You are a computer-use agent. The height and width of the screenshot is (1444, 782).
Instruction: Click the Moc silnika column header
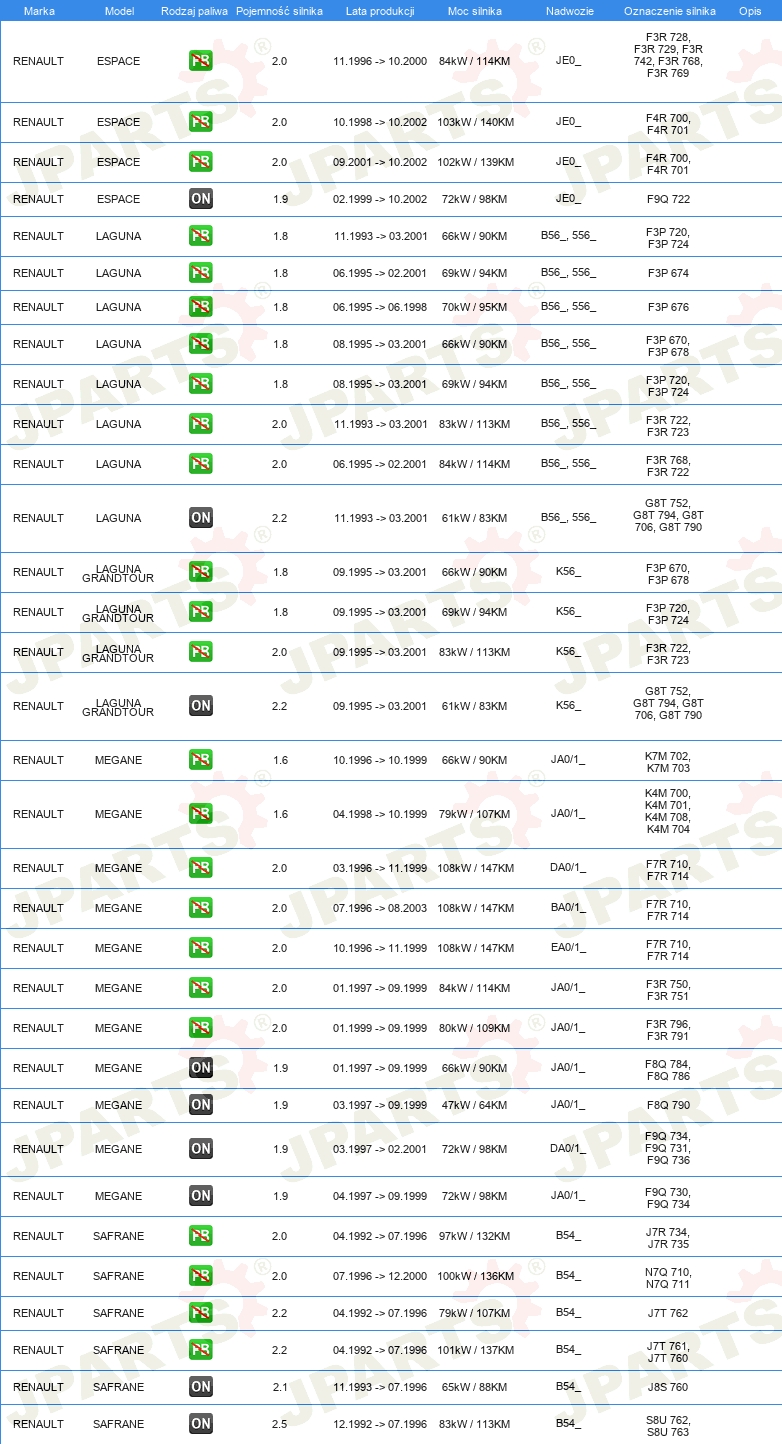tap(475, 10)
